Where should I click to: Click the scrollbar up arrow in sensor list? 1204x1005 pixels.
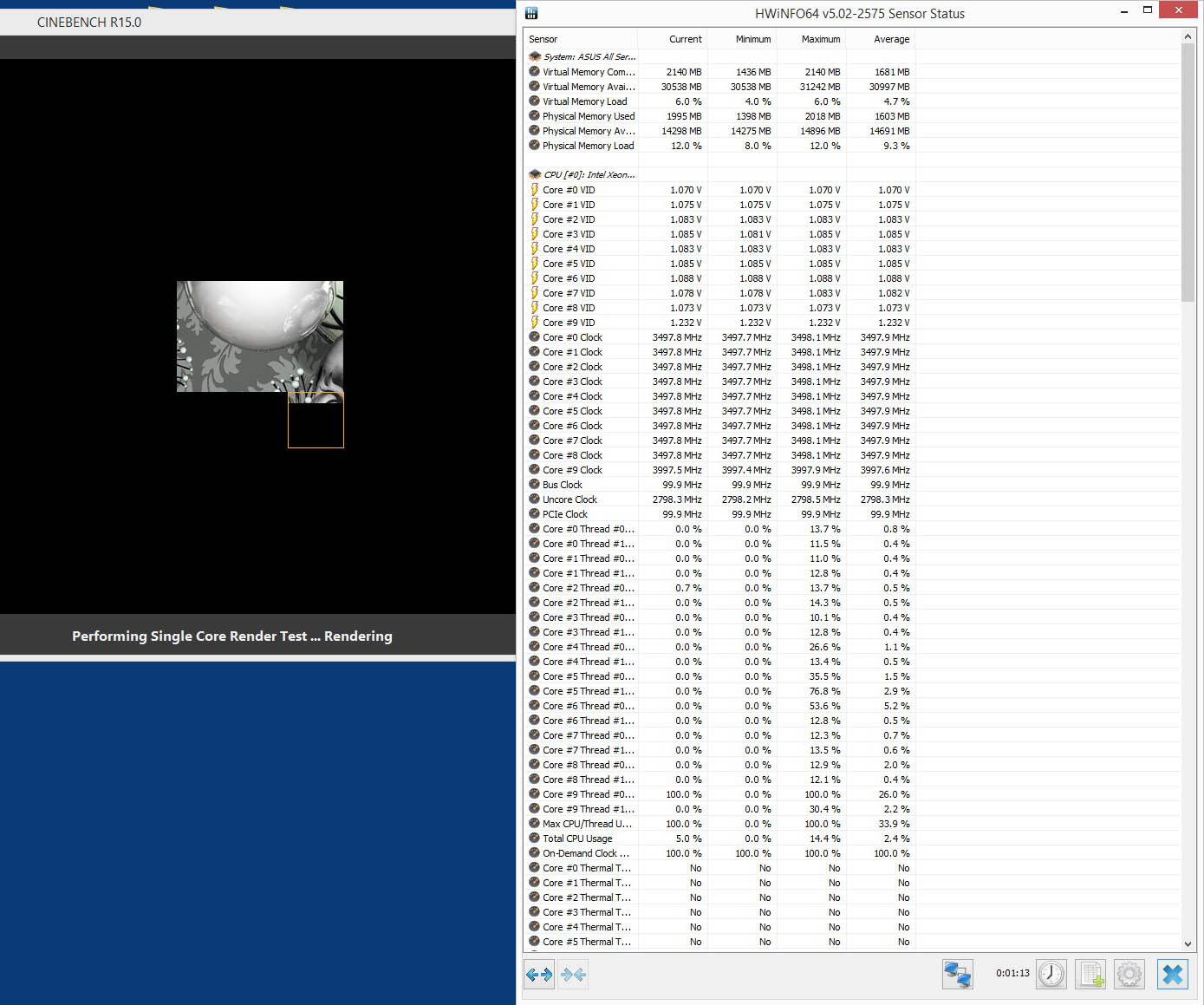point(1188,36)
